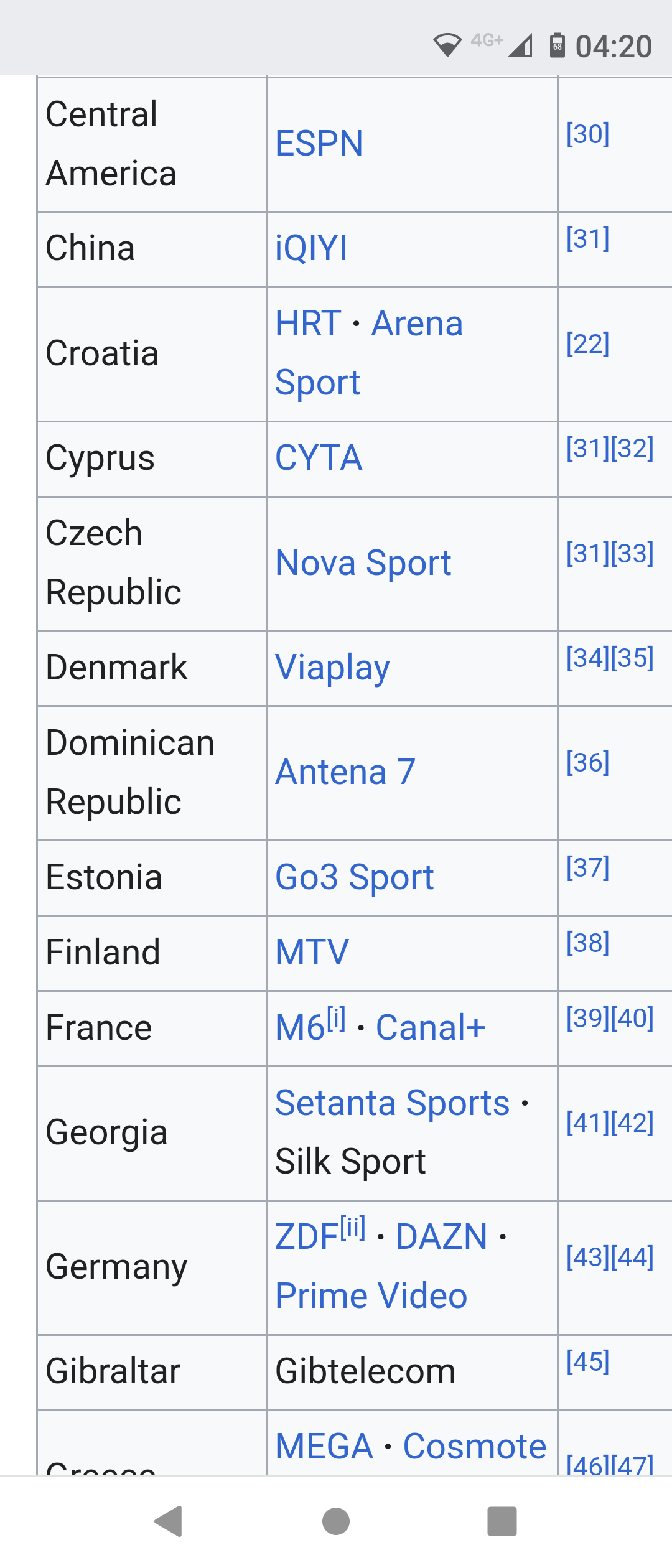Open the ESPN link
Viewport: 672px width, 1568px height.
click(x=319, y=144)
